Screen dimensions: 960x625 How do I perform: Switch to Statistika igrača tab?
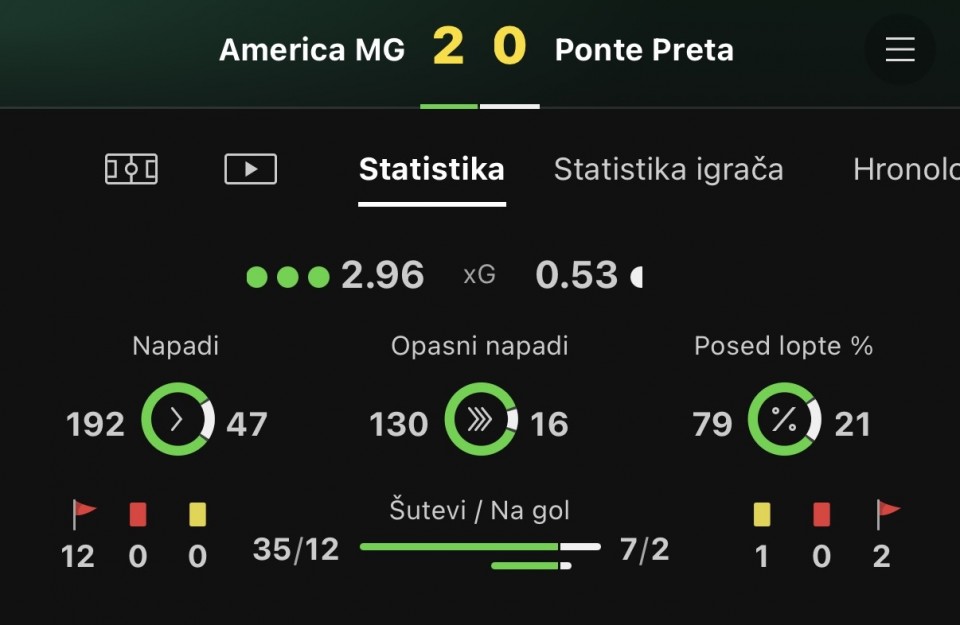[x=669, y=170]
